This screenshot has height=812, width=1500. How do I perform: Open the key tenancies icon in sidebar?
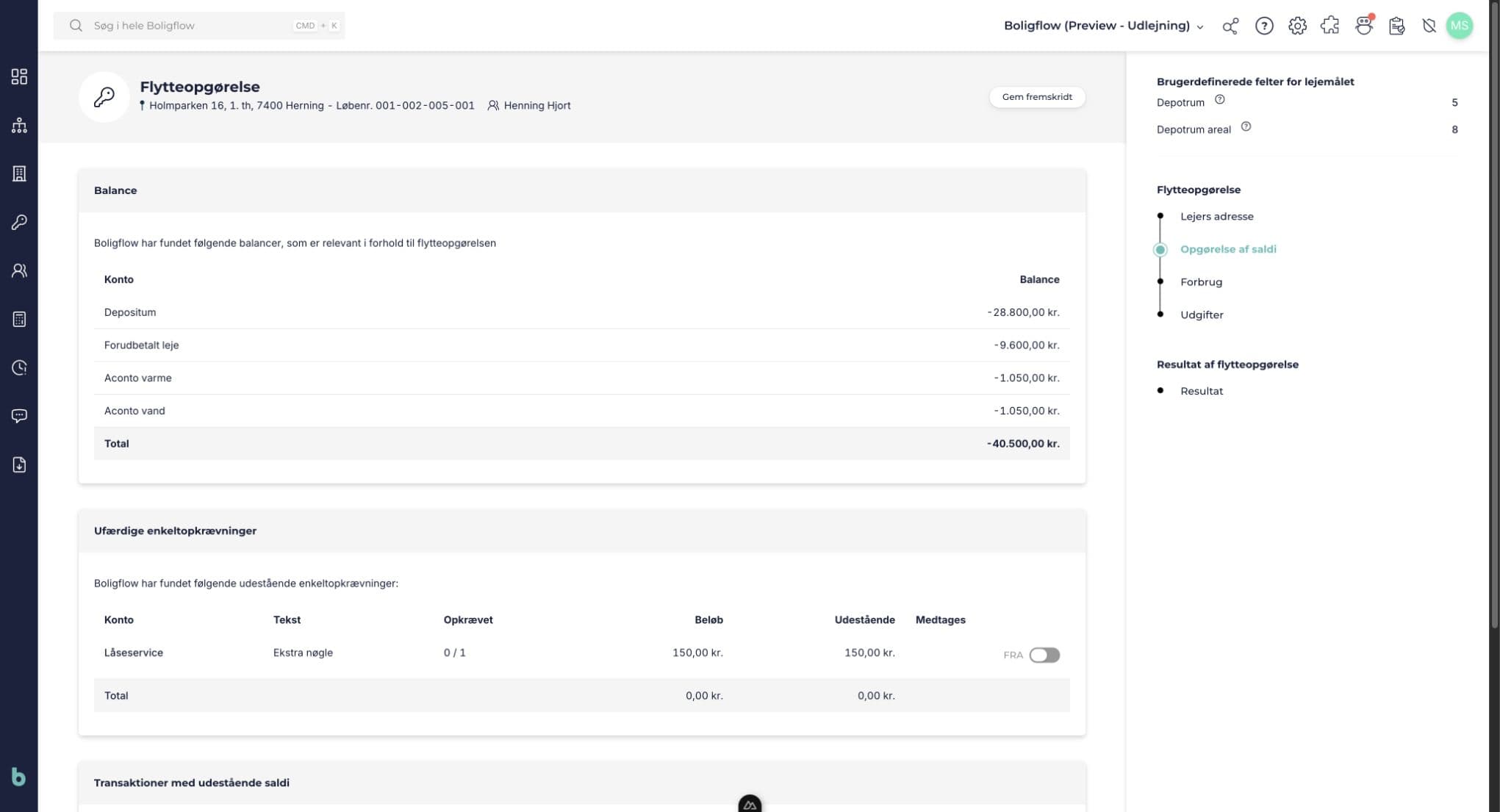[x=19, y=222]
